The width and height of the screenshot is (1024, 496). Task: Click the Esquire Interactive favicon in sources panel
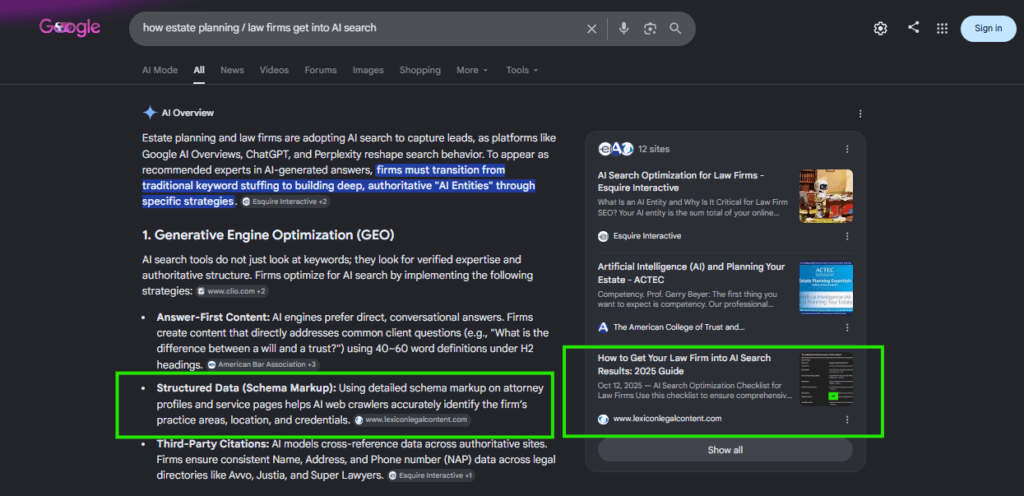pos(603,236)
